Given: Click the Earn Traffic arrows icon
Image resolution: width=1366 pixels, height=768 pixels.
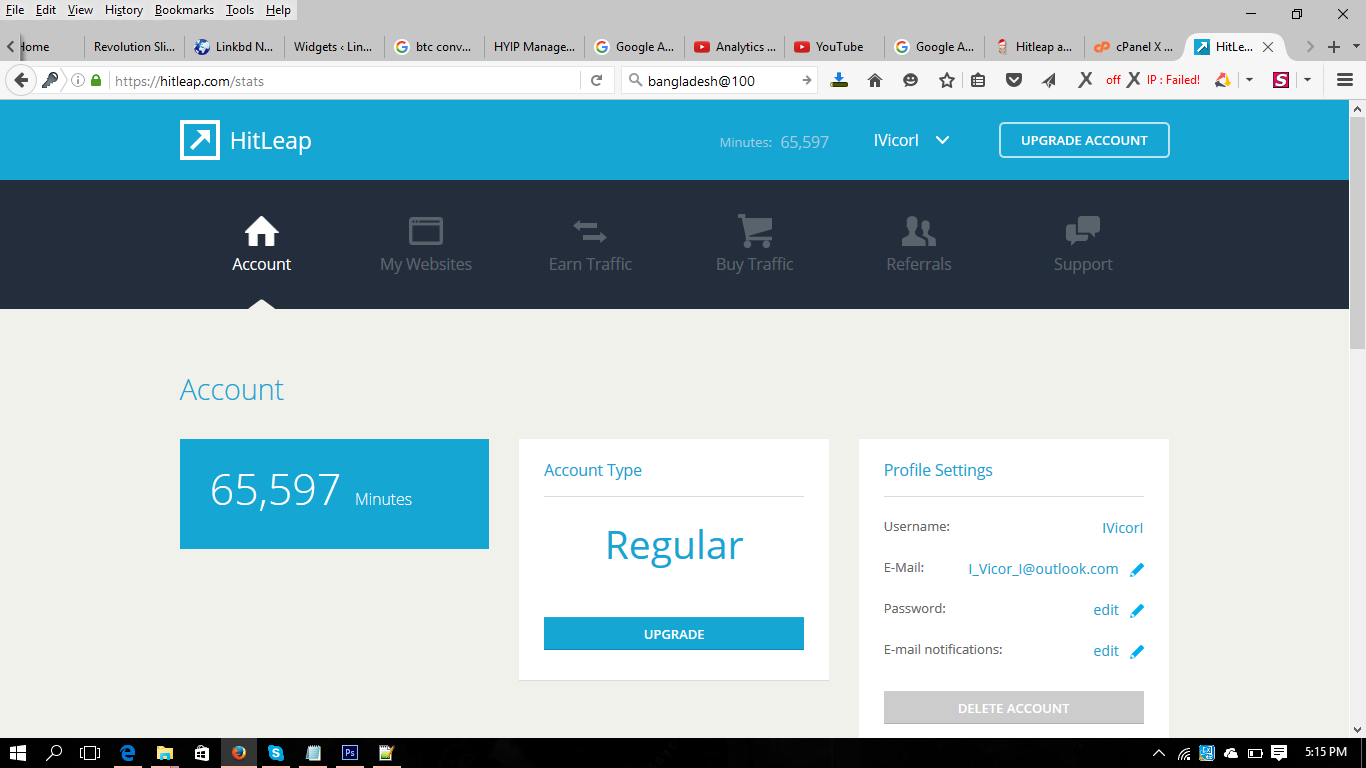Looking at the screenshot, I should click(590, 232).
